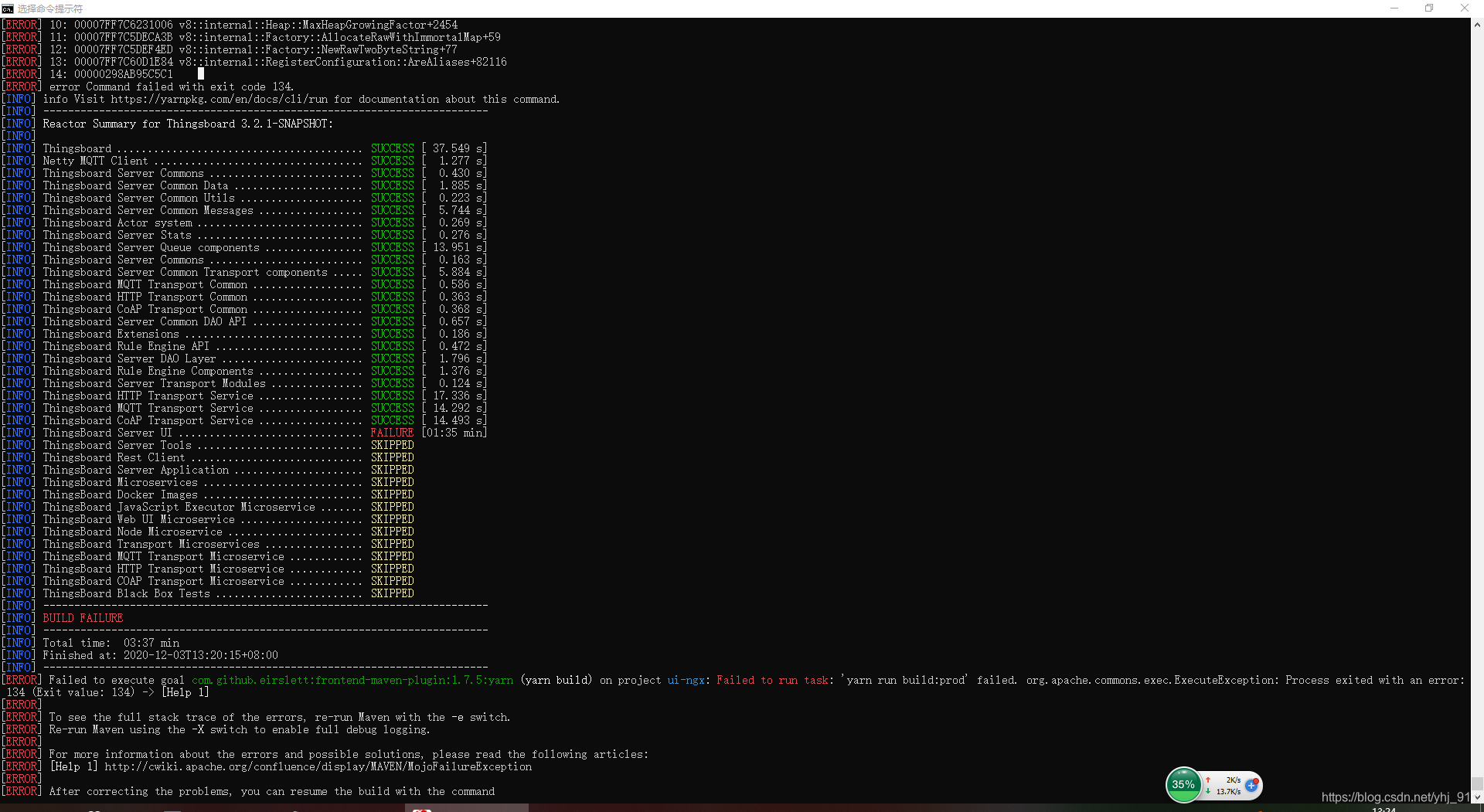This screenshot has height=812, width=1484.
Task: Click "Thingsboard Rest Client" module name
Action: 114,457
